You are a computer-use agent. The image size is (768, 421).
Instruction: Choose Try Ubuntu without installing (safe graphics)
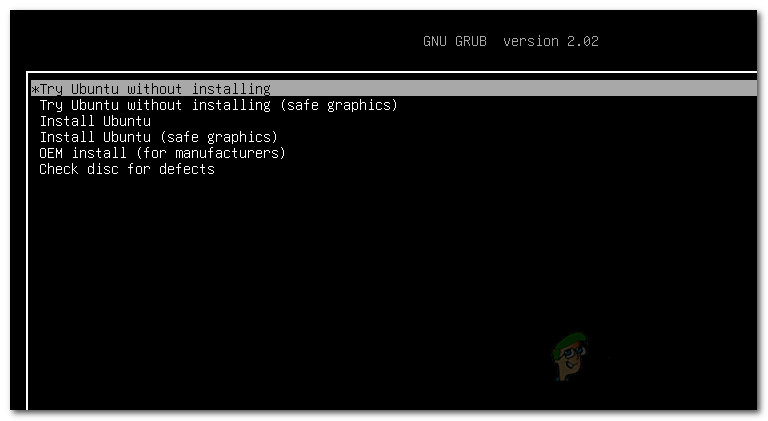tap(218, 105)
